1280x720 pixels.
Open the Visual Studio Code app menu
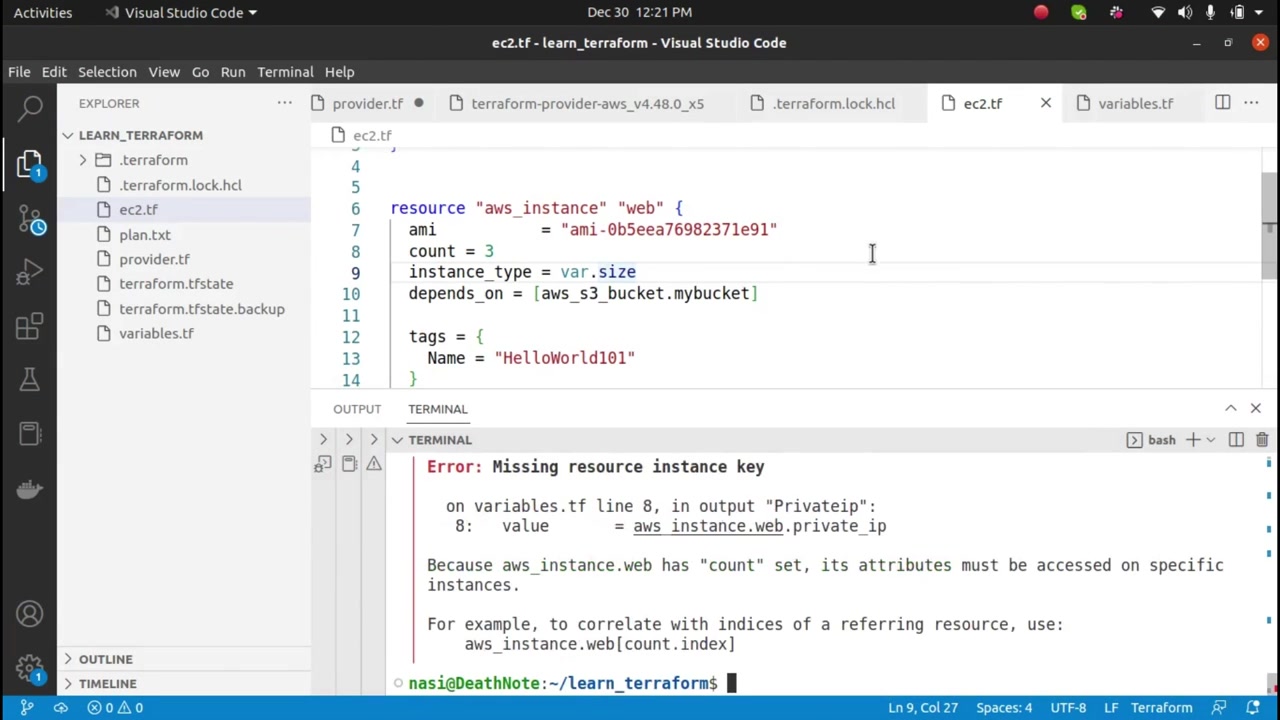point(181,12)
